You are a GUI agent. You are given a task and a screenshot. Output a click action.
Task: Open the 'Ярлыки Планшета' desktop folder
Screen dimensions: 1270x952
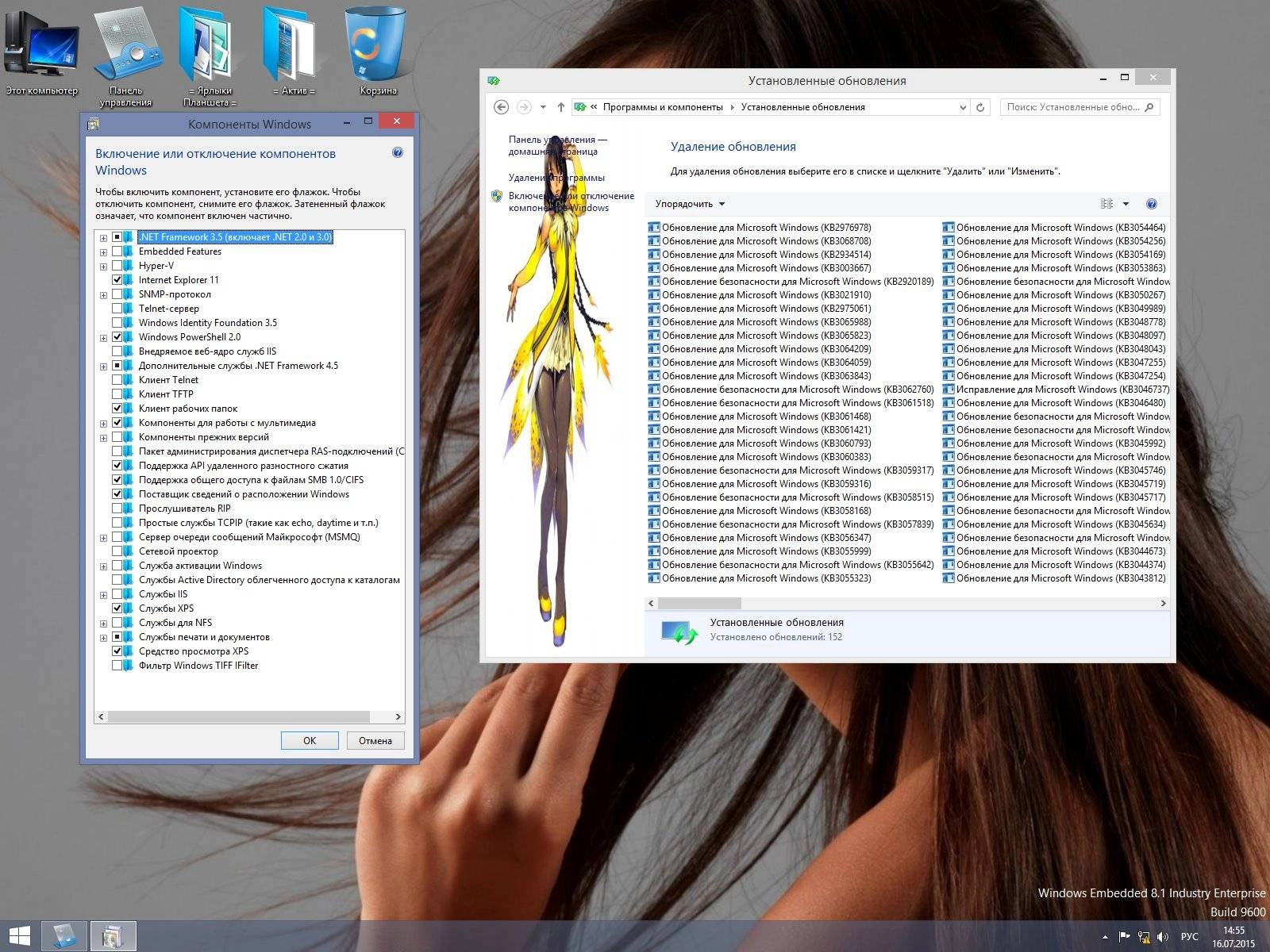[210, 56]
